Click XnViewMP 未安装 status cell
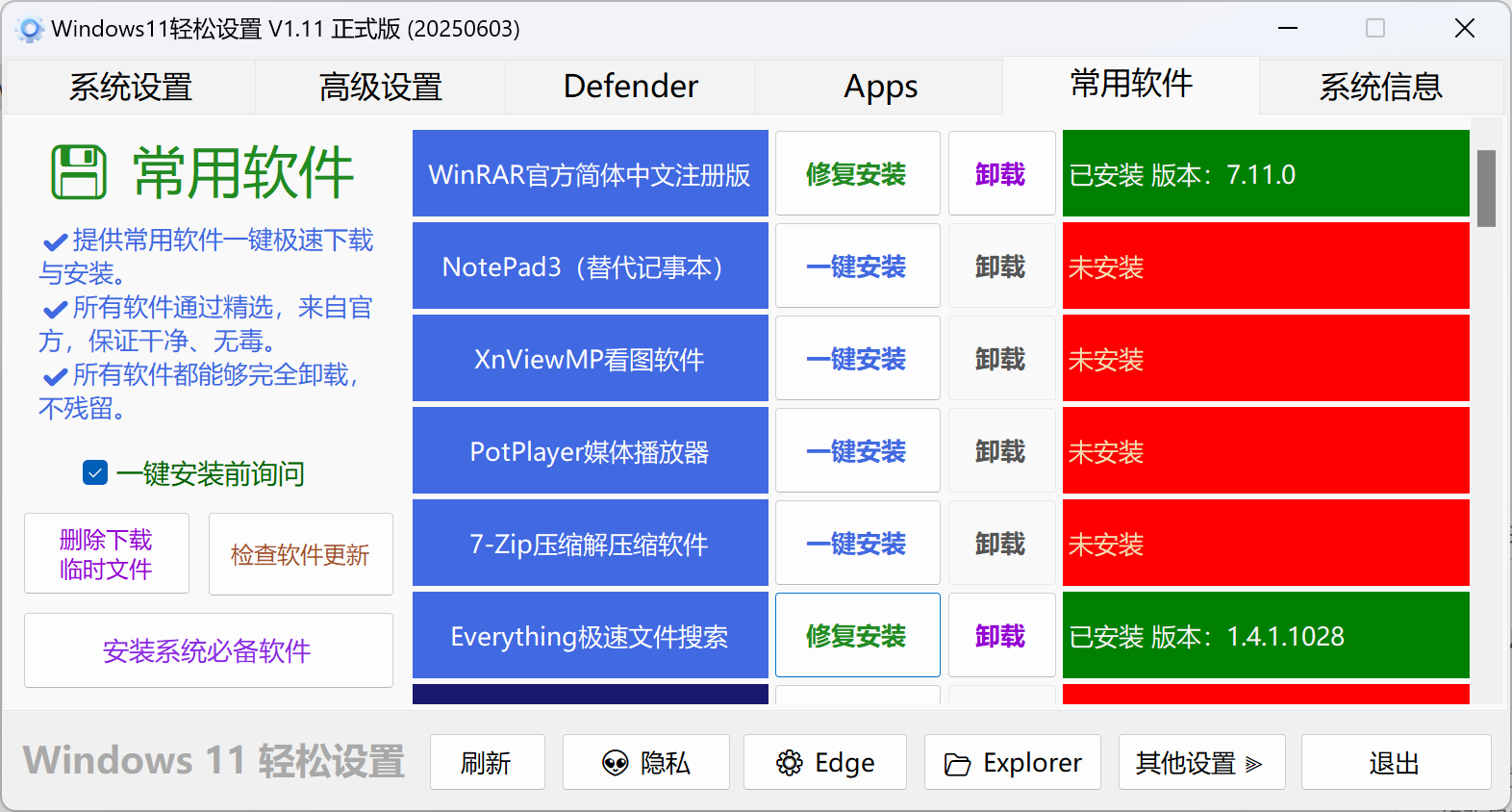 coord(1266,358)
